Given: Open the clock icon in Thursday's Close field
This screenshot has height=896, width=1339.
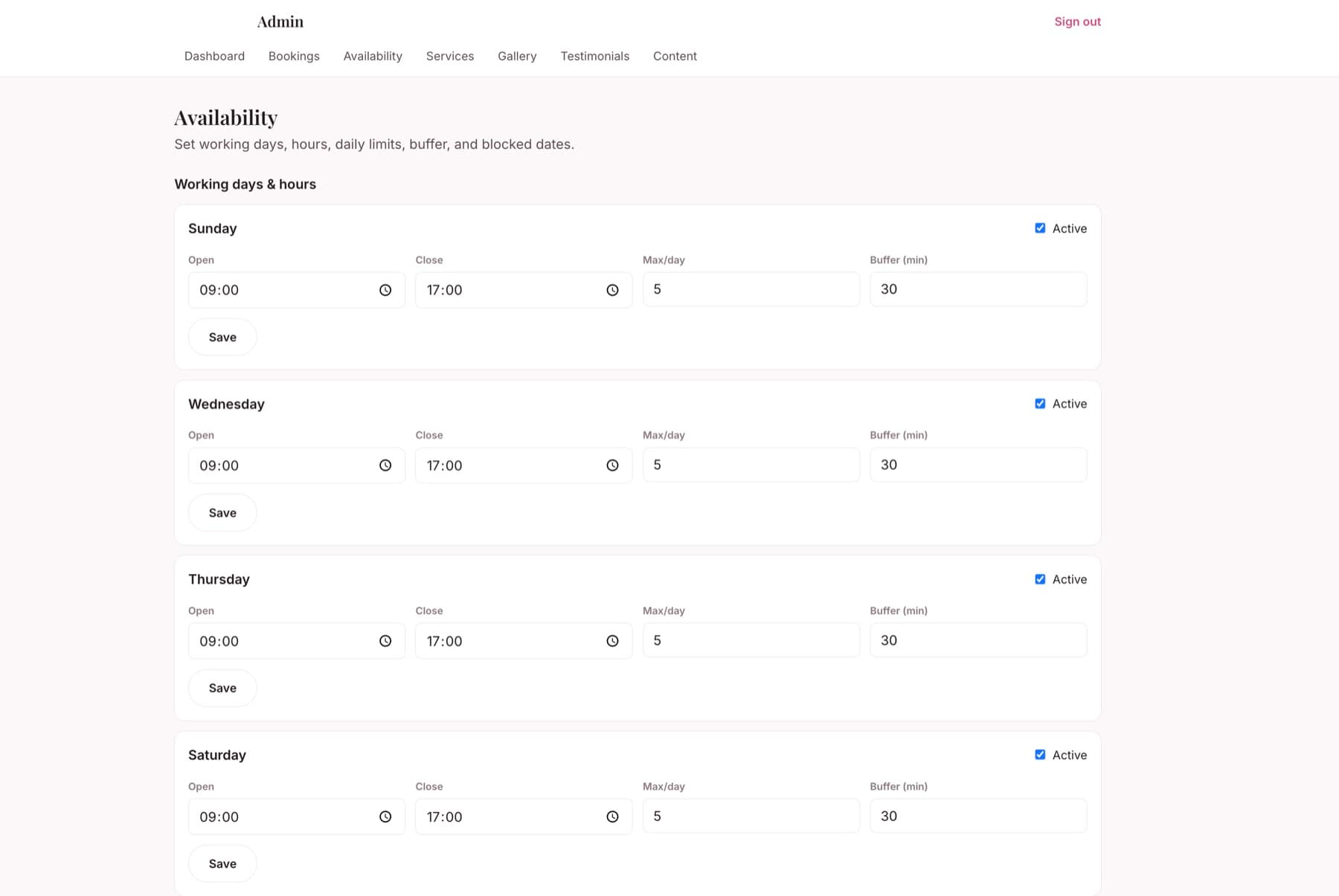Looking at the screenshot, I should (612, 641).
